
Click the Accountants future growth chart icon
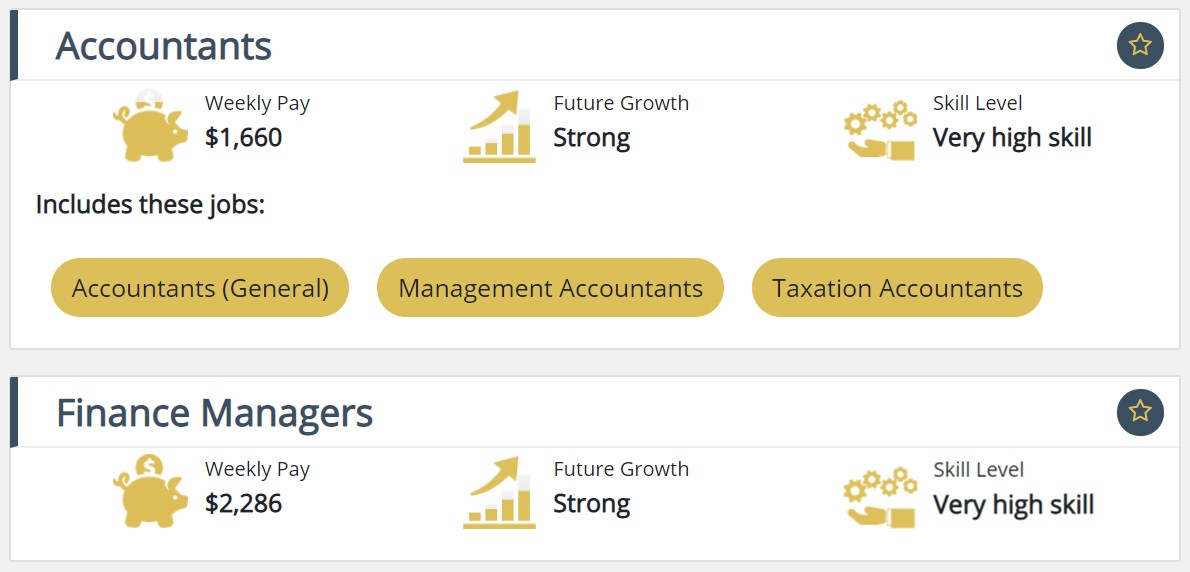point(499,126)
